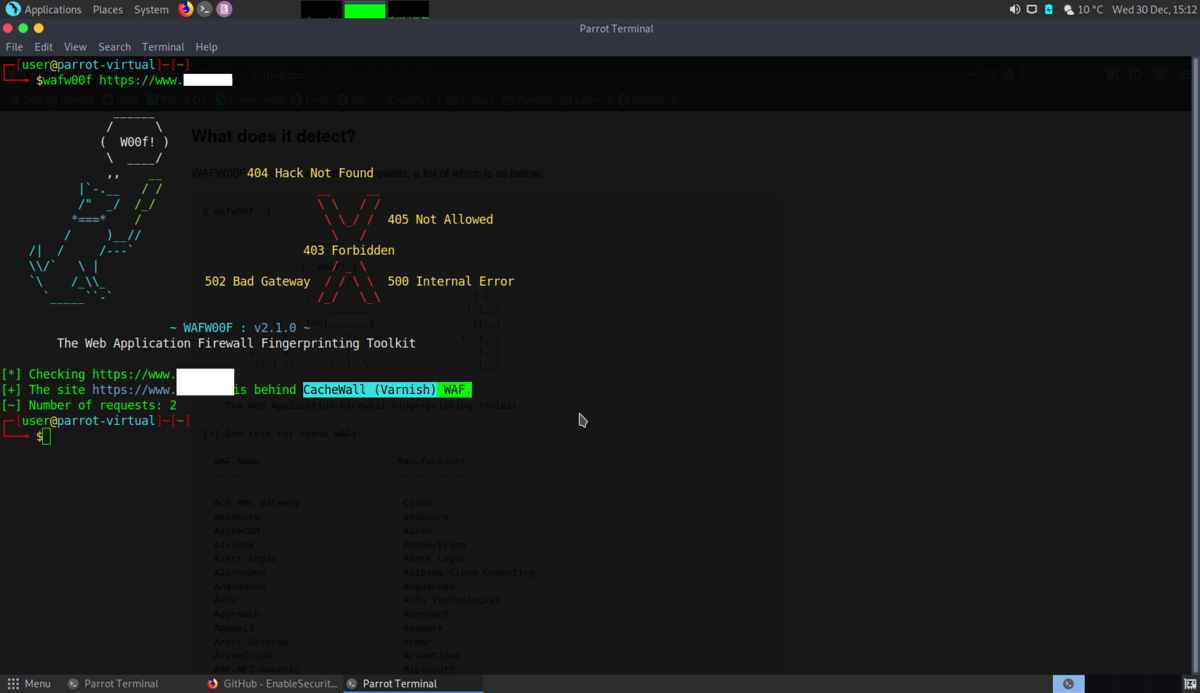The image size is (1200, 693).
Task: Click the show desktop icon at taskbar end
Action: click(x=1190, y=683)
